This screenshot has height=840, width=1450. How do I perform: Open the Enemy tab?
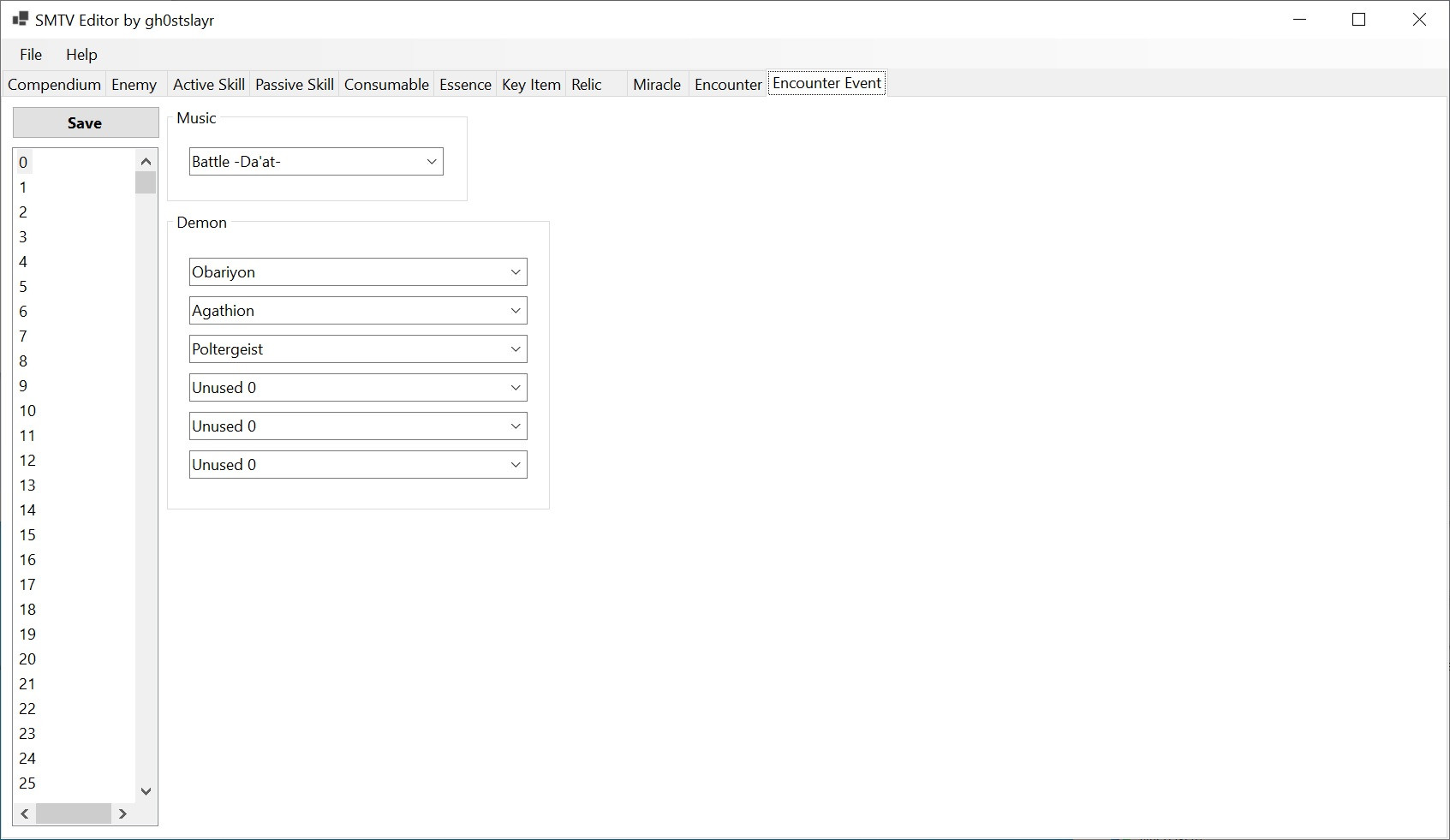click(134, 85)
